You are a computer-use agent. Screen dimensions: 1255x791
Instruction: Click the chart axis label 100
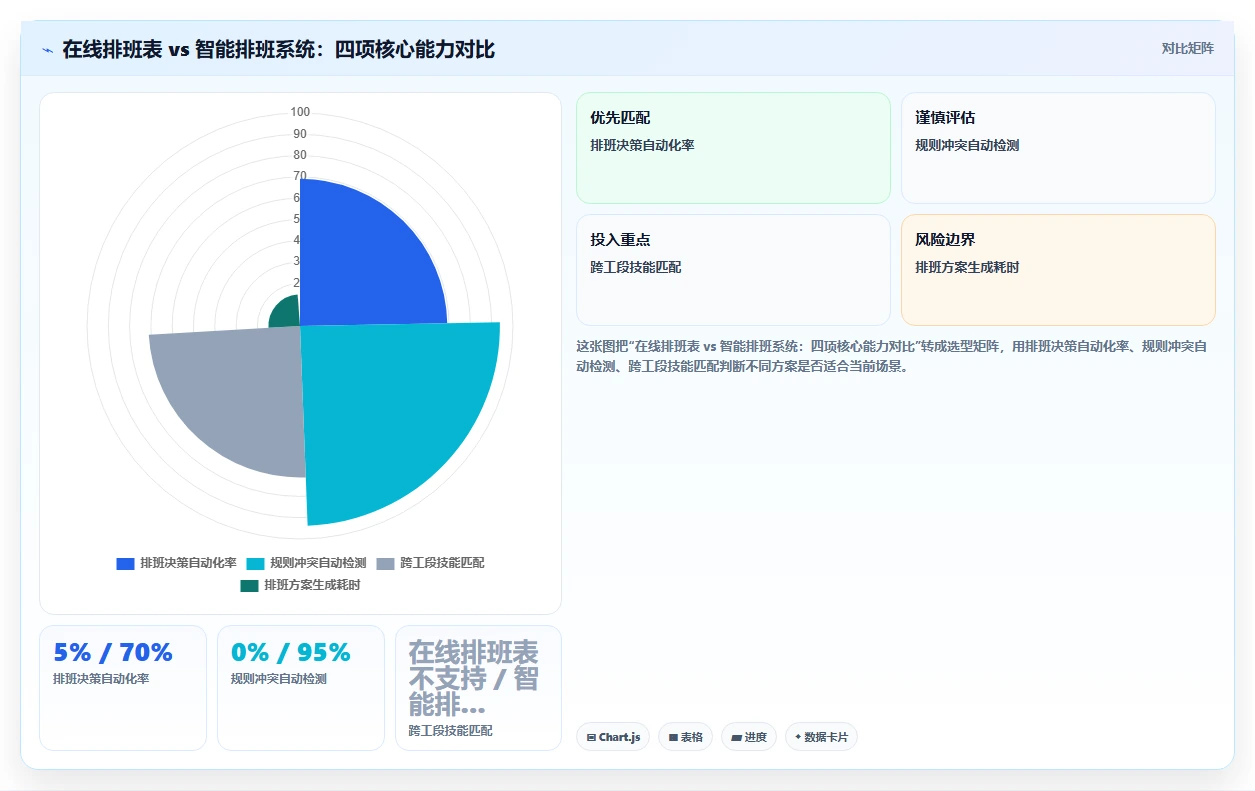[x=300, y=112]
